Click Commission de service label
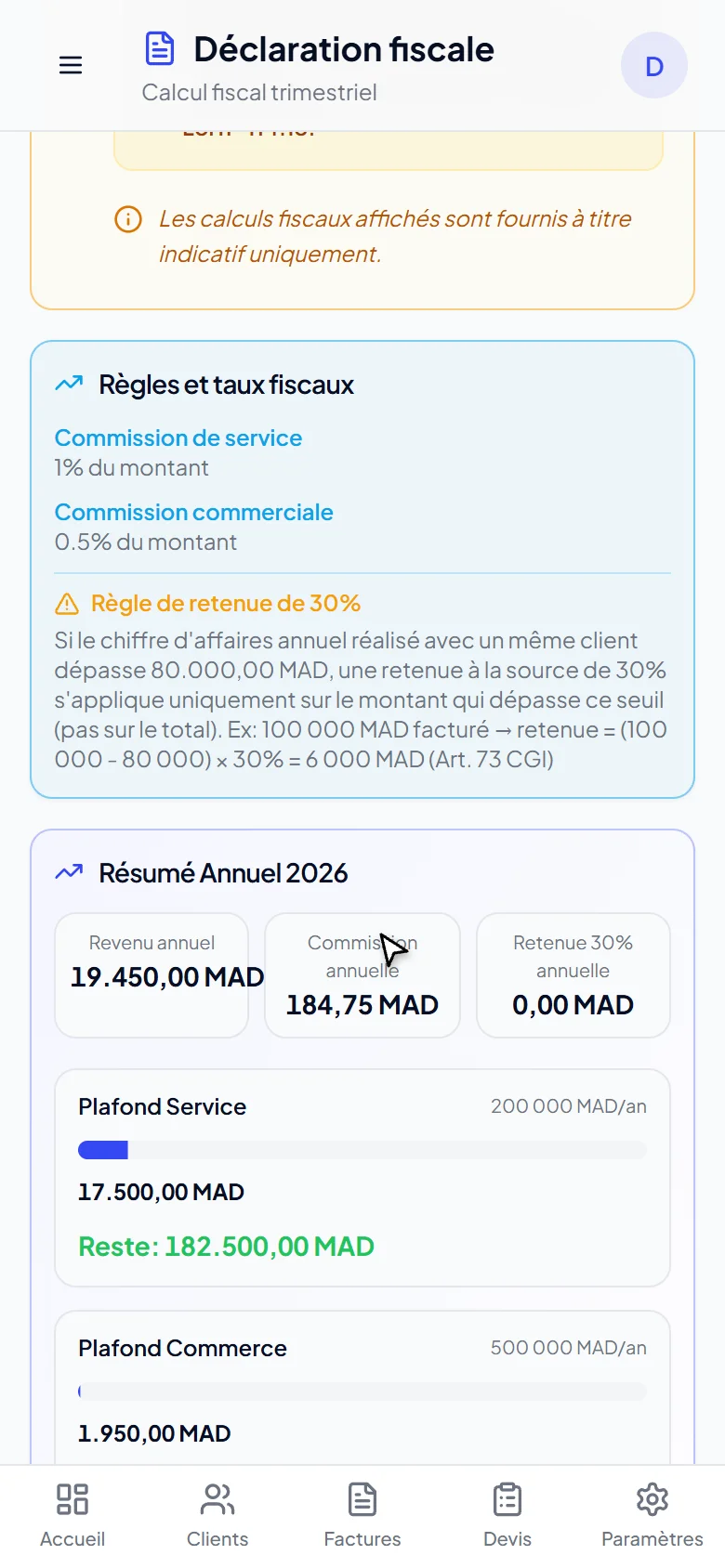 coord(178,438)
